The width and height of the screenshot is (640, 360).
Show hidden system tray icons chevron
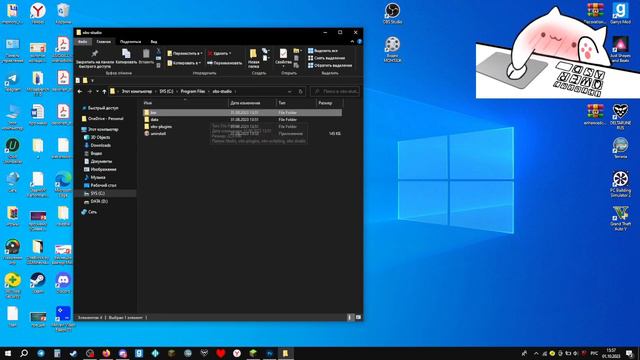coord(536,353)
